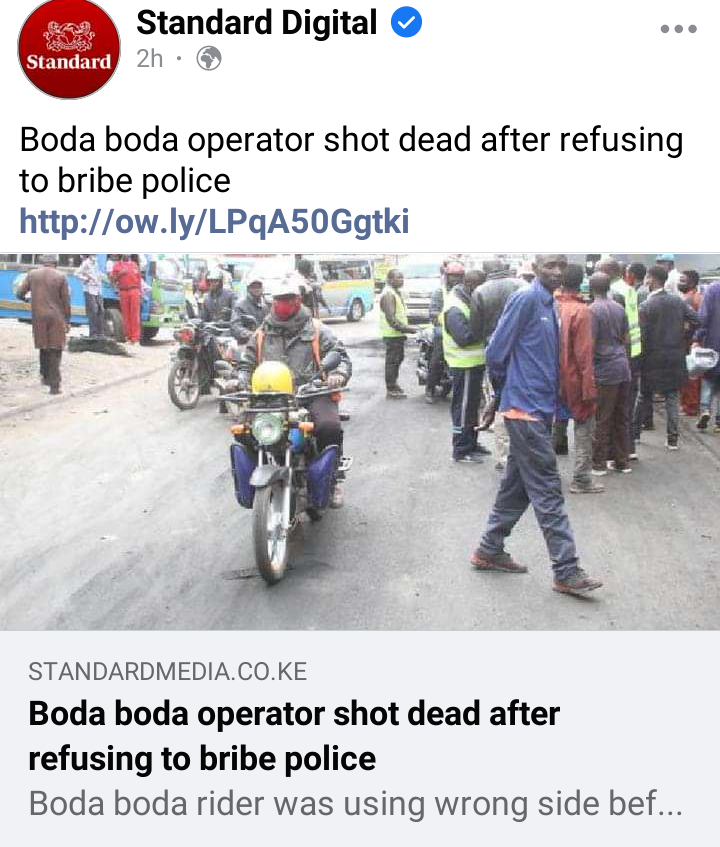The height and width of the screenshot is (847, 720).
Task: Click the public globe audience icon
Action: (x=208, y=58)
